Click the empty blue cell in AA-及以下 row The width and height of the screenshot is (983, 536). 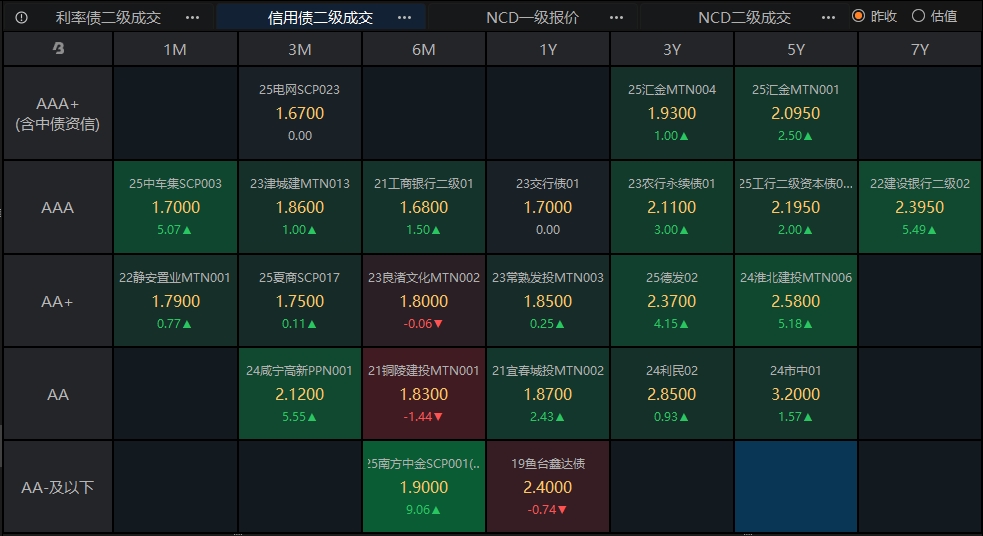point(796,487)
